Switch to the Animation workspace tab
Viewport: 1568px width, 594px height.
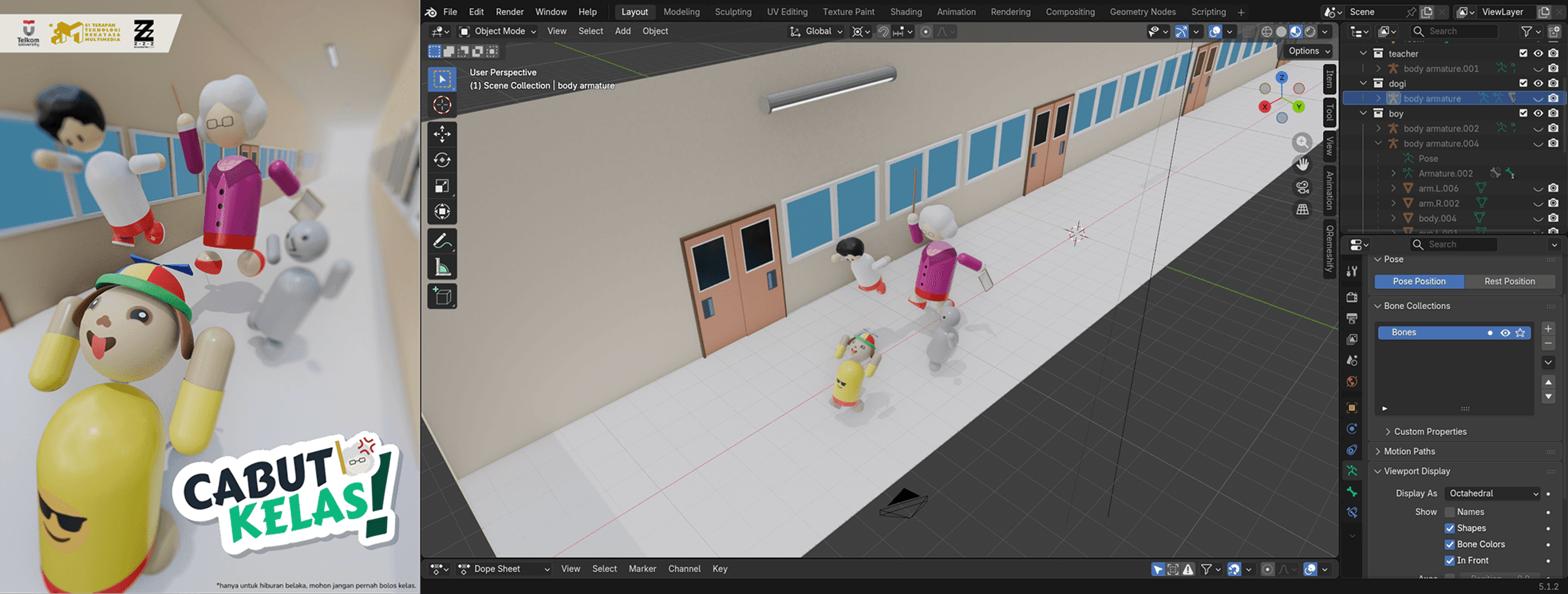(x=956, y=12)
